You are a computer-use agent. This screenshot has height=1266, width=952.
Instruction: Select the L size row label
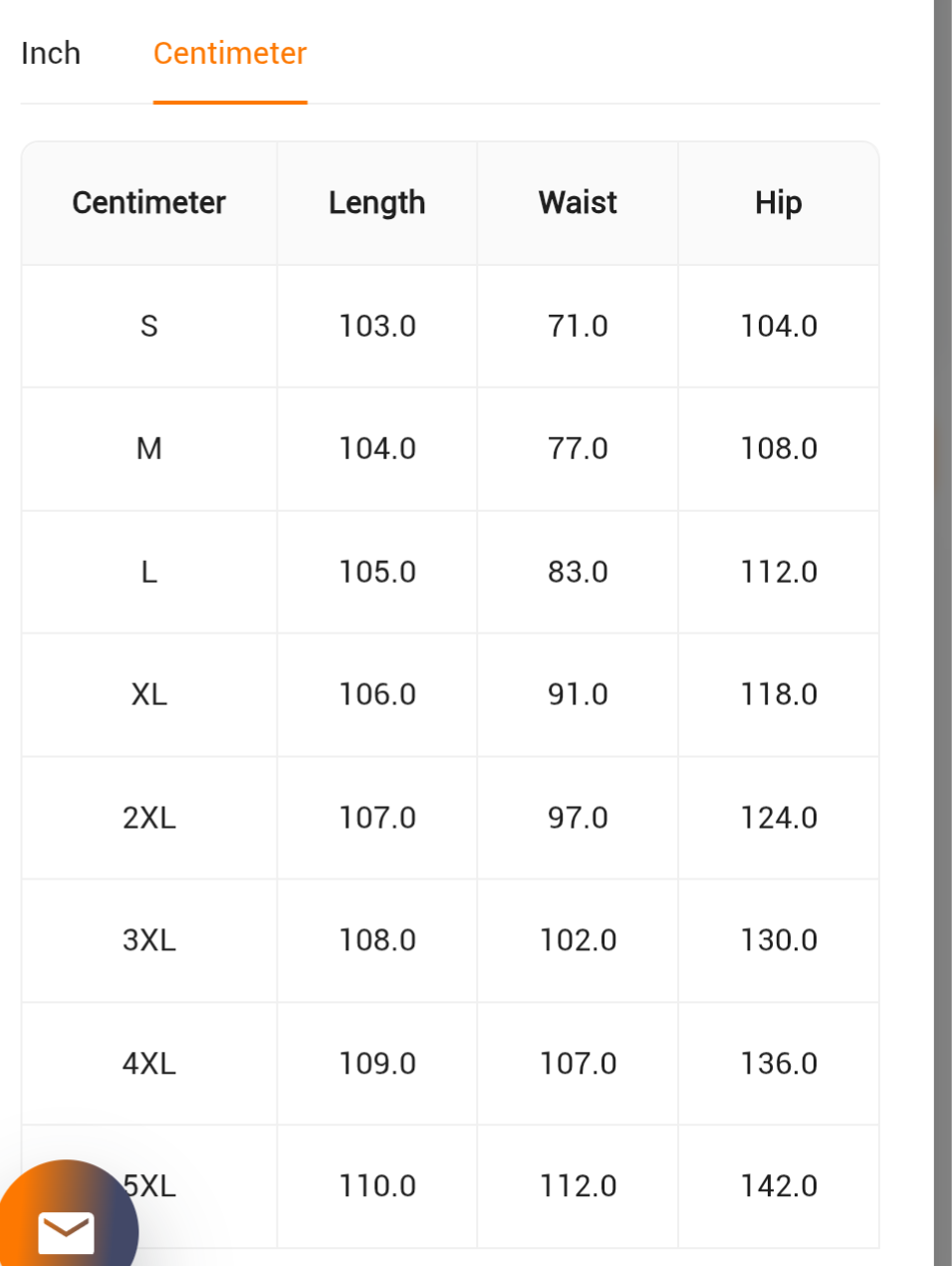pyautogui.click(x=149, y=573)
